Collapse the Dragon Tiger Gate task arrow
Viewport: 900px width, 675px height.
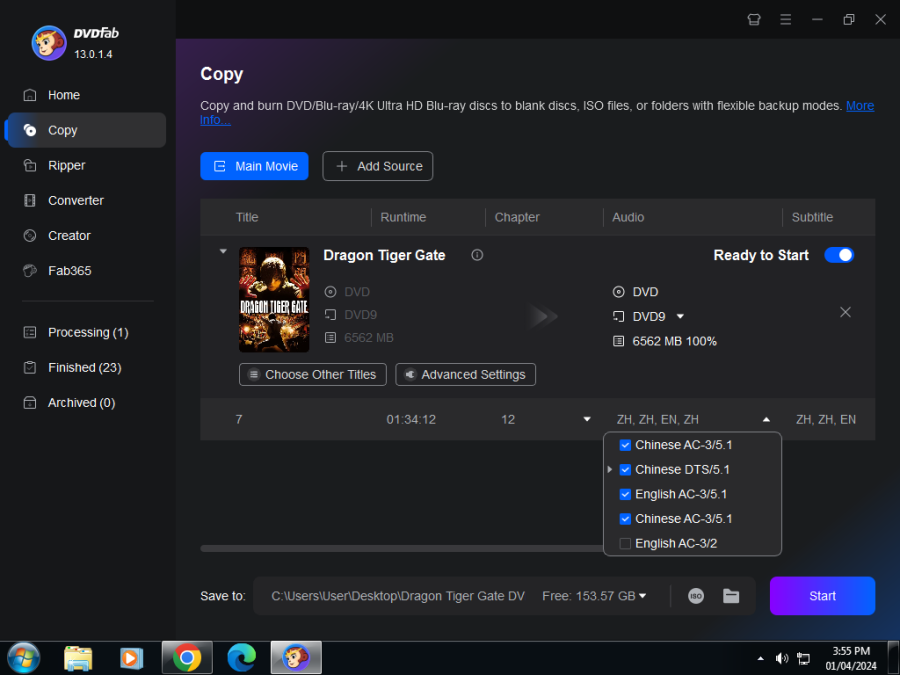(223, 251)
